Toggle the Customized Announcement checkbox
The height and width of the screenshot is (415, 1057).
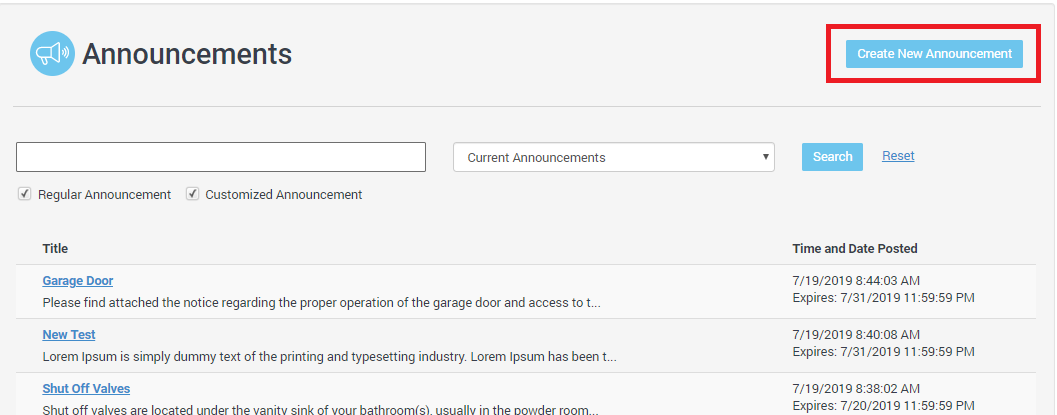[x=193, y=194]
